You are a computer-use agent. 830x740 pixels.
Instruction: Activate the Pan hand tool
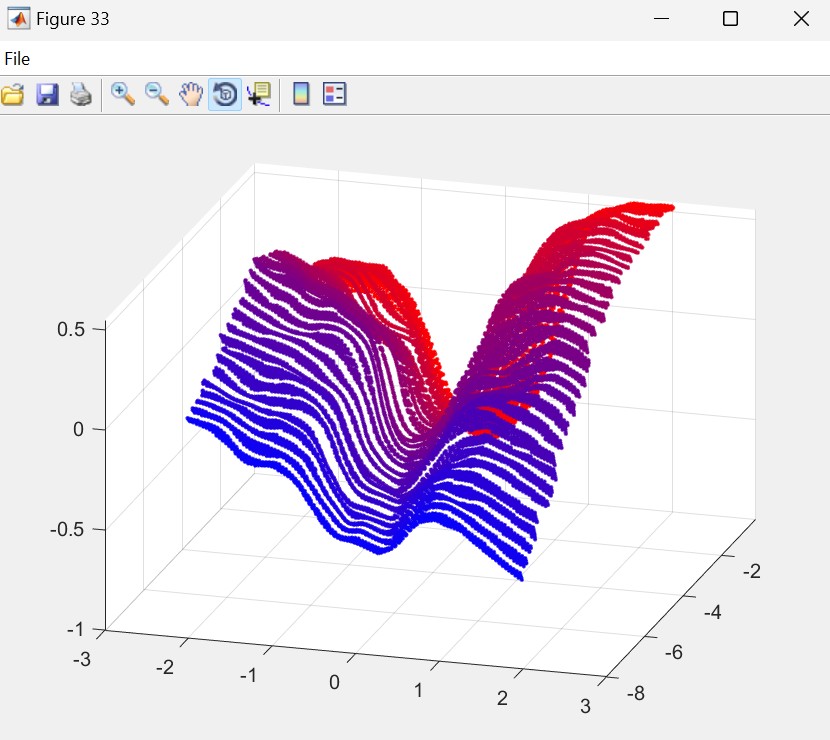coord(191,95)
